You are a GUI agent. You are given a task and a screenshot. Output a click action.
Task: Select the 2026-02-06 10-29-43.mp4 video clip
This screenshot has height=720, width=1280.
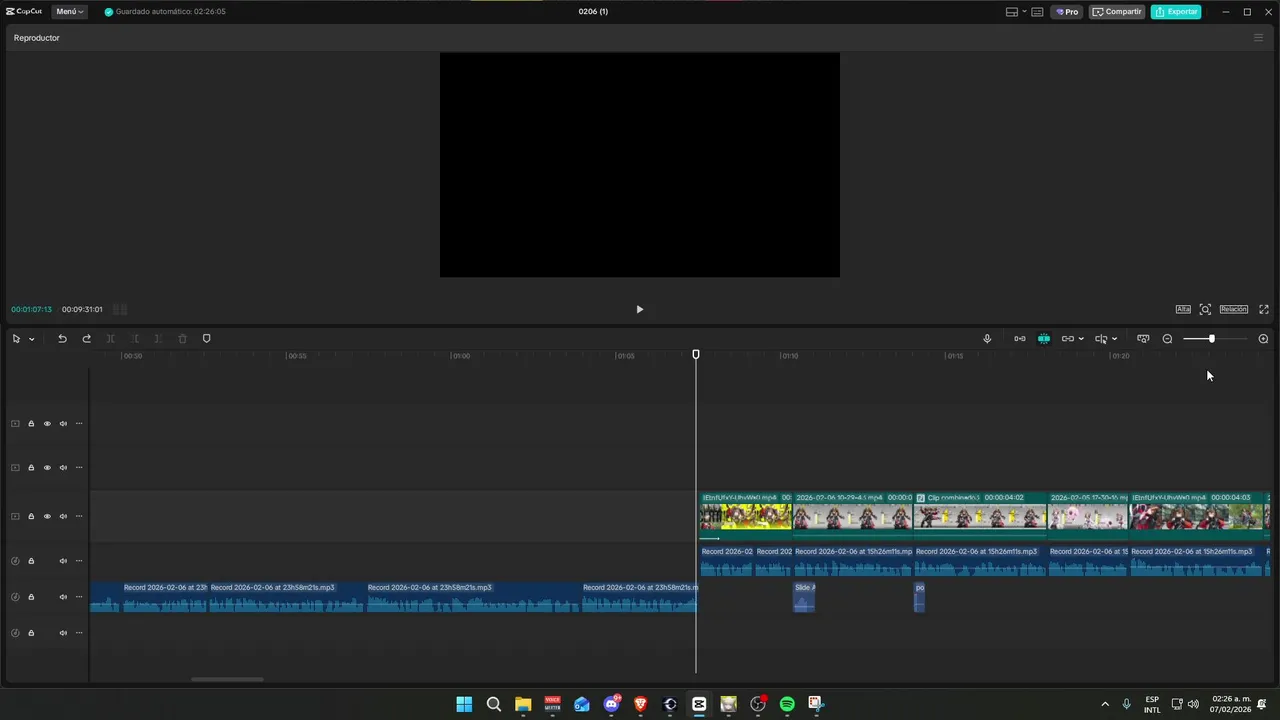[852, 516]
